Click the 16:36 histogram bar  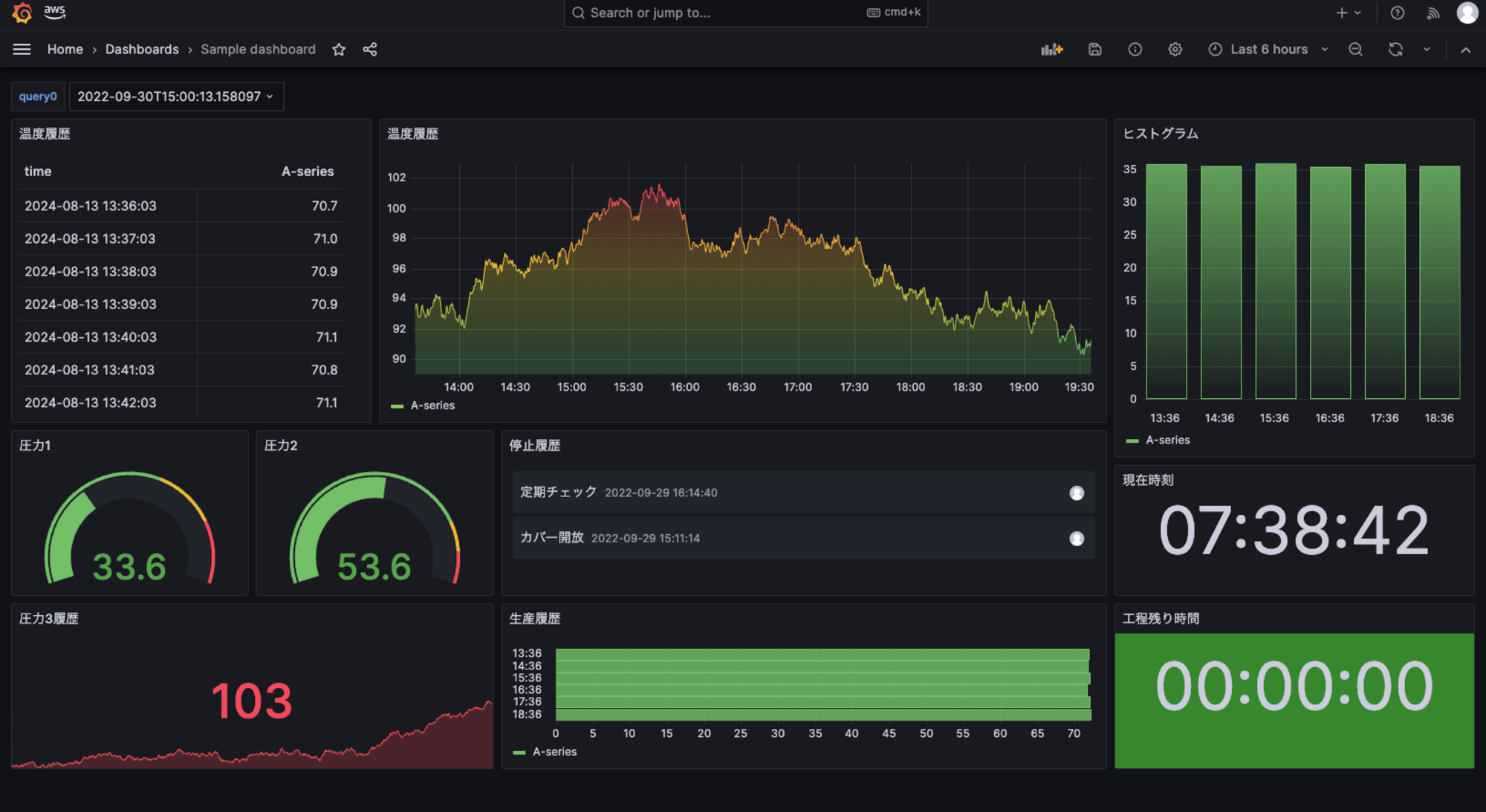coord(1330,283)
